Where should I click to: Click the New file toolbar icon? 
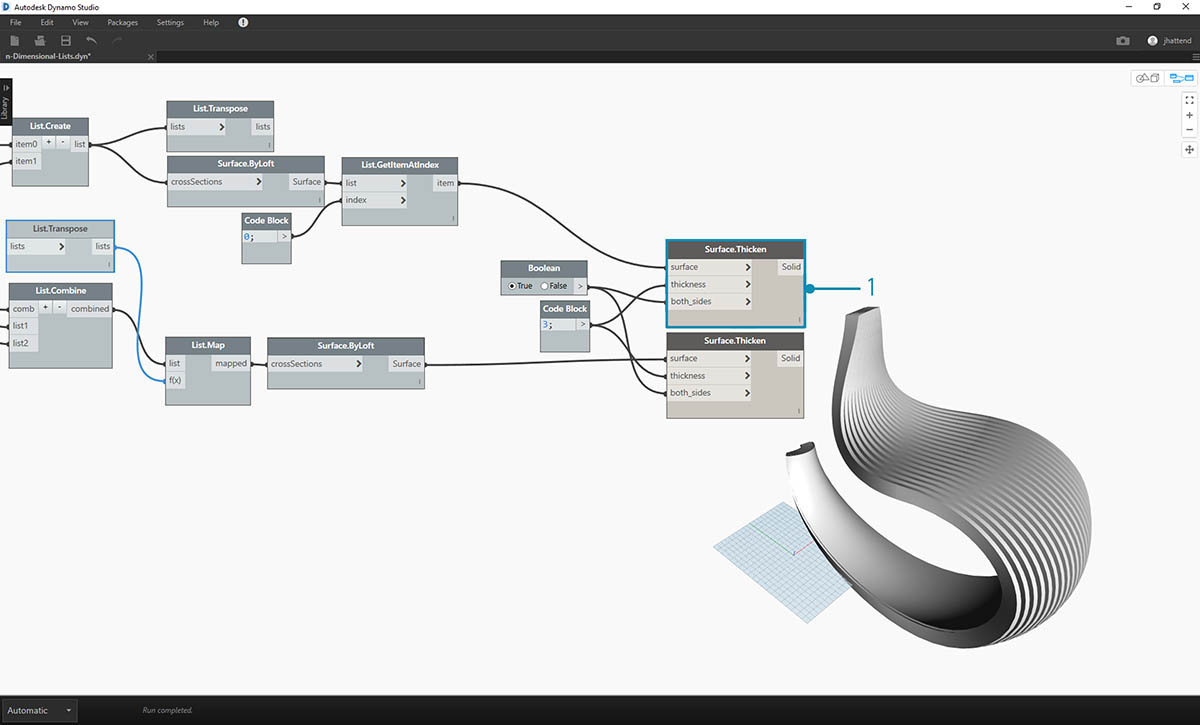pos(15,40)
